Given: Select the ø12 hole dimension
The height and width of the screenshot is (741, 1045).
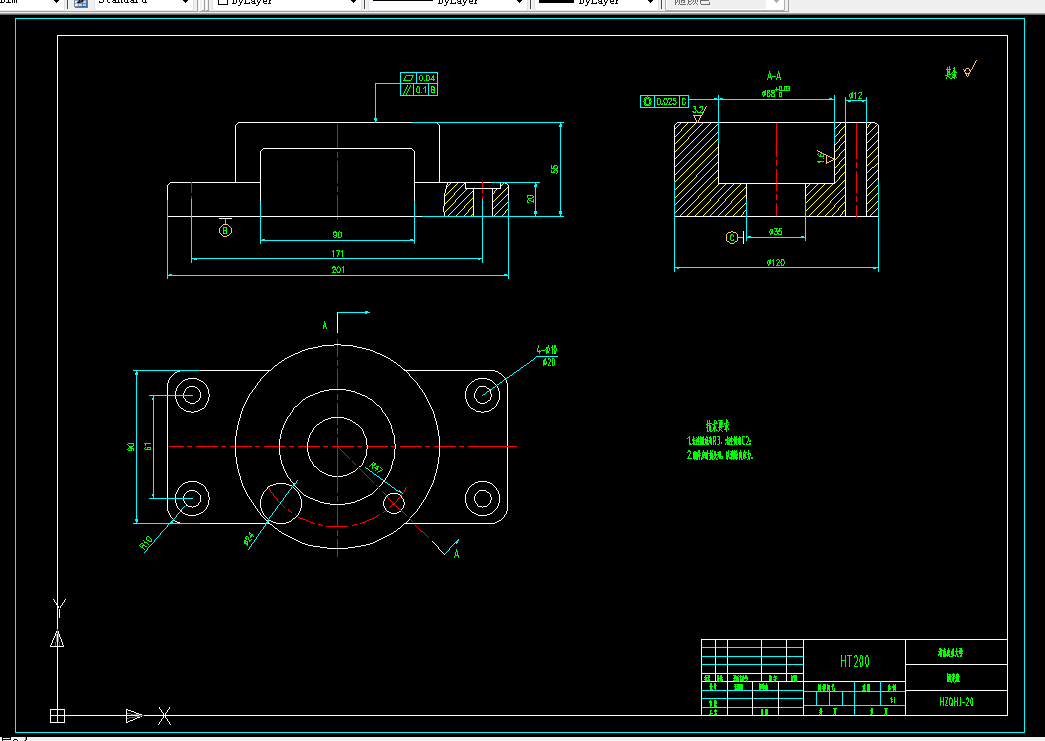Looking at the screenshot, I should 856,96.
